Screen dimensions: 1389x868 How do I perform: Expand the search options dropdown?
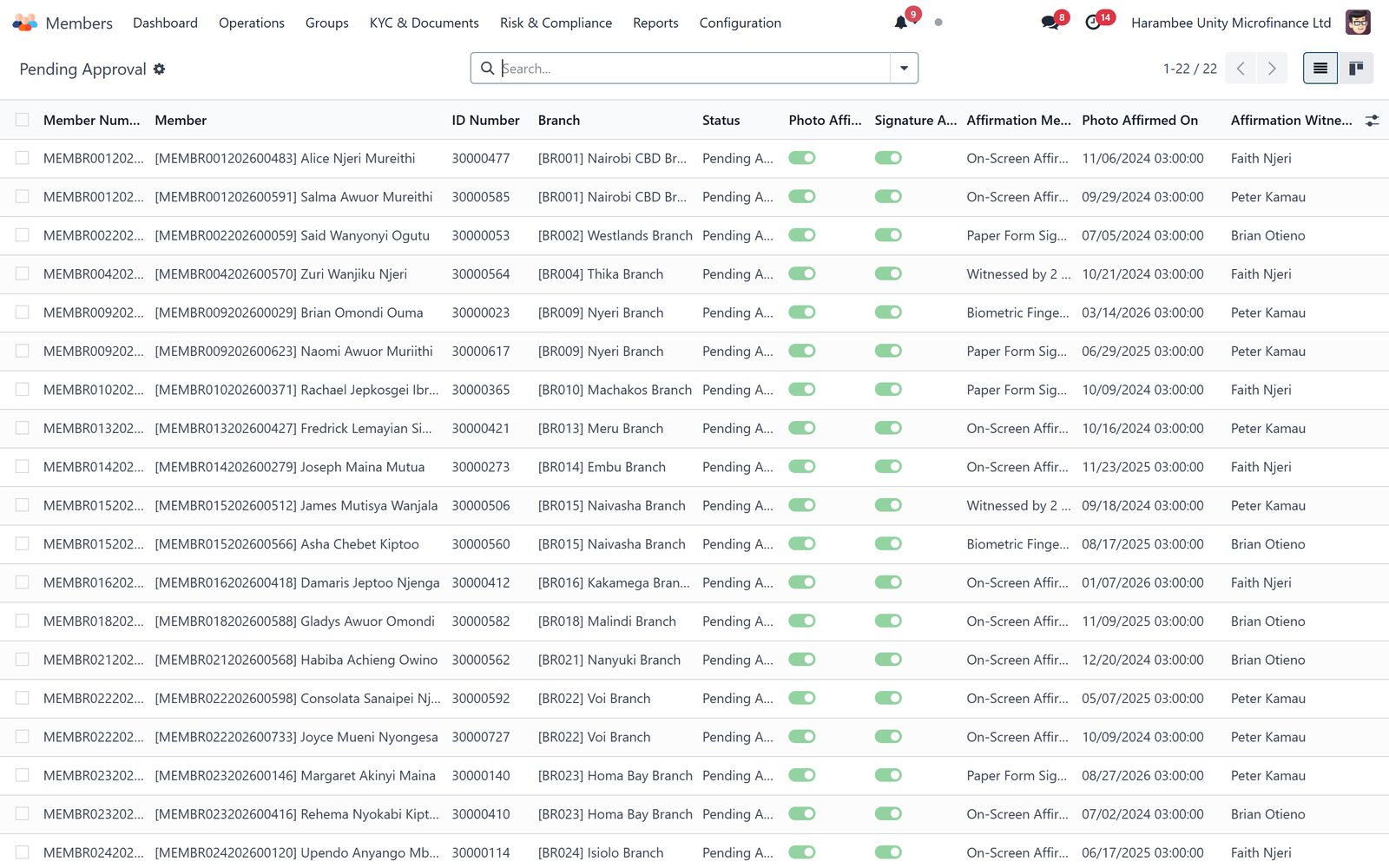click(x=904, y=69)
